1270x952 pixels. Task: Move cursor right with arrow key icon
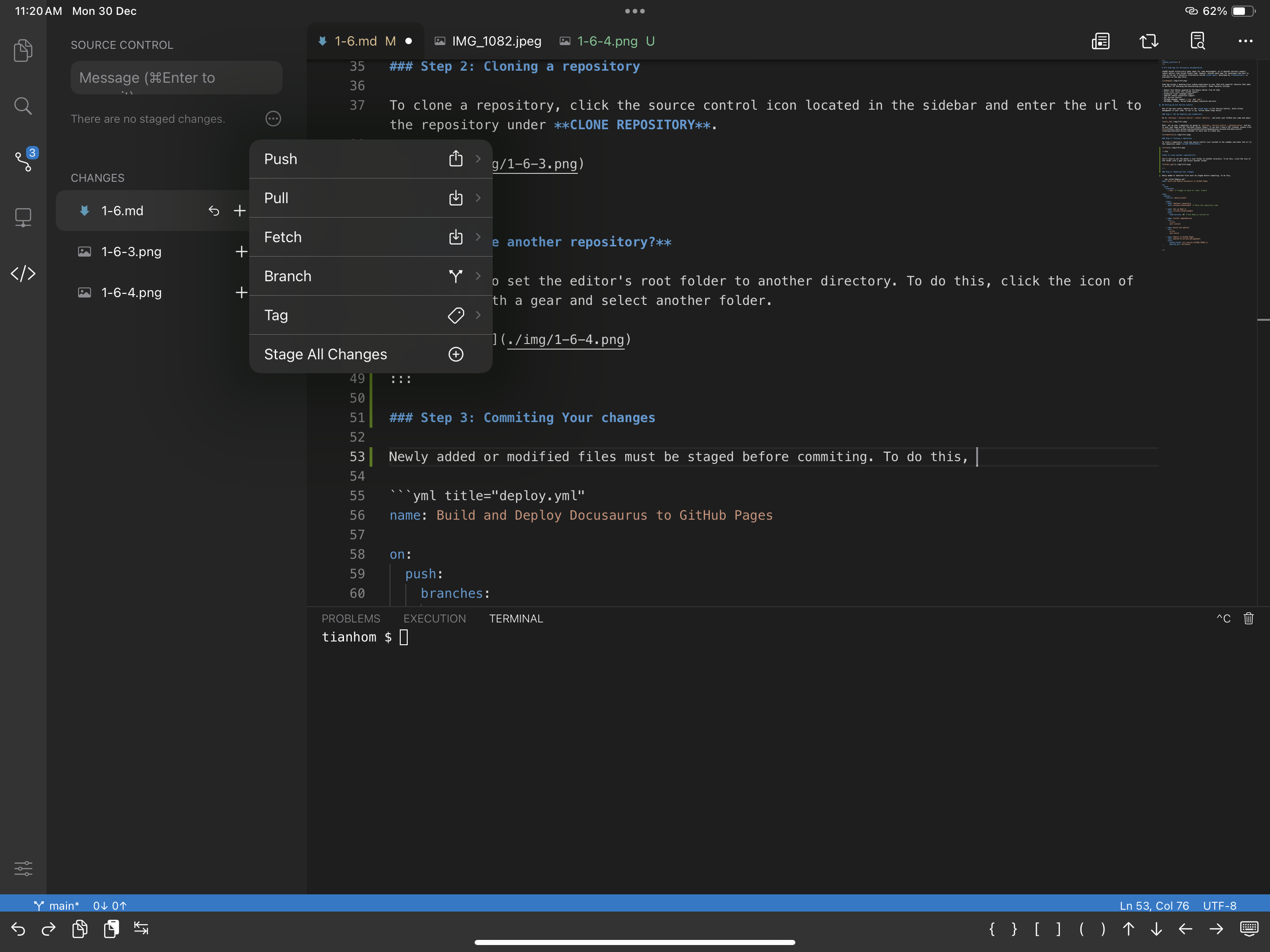[1216, 928]
